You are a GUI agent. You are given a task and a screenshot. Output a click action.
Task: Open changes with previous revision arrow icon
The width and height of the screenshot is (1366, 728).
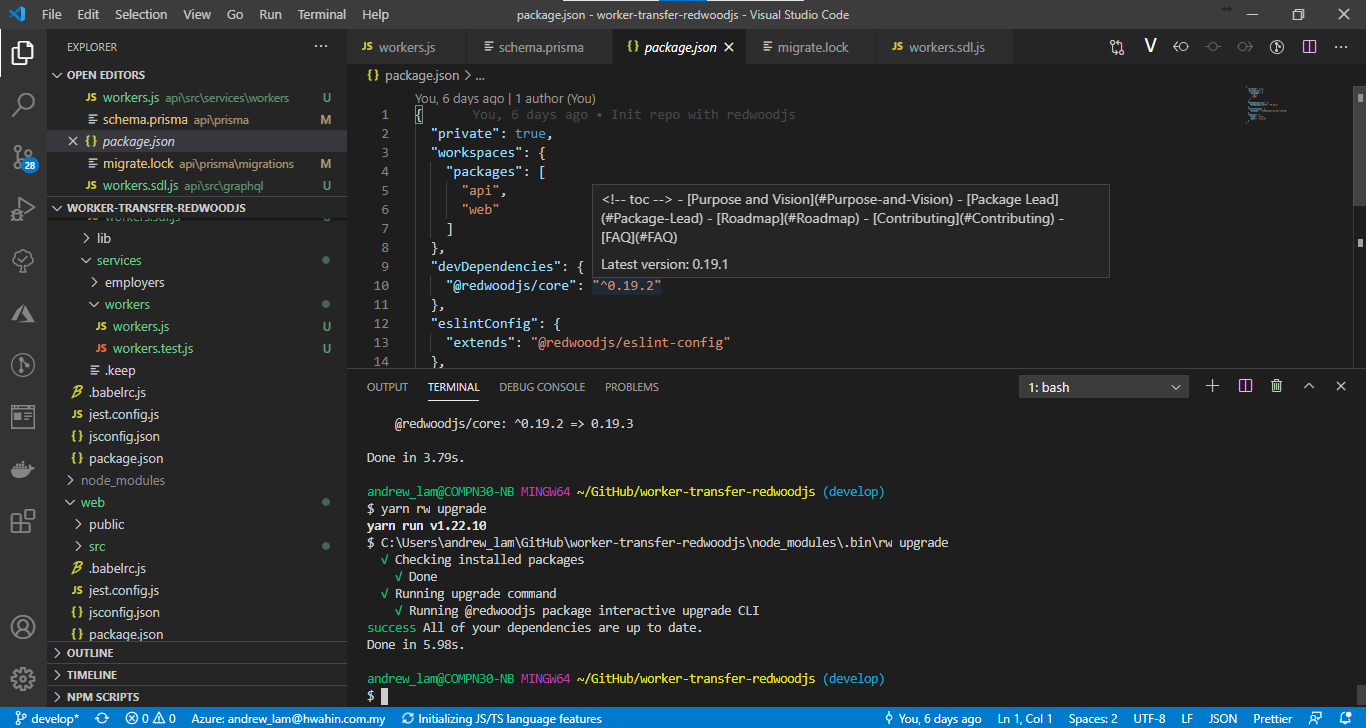point(1181,47)
